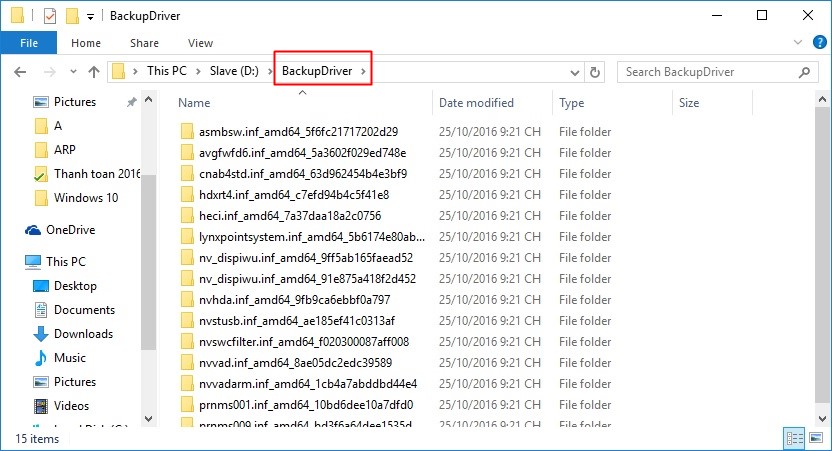
Task: Select Thanh toan 2016 in the sidebar
Action: (97, 174)
